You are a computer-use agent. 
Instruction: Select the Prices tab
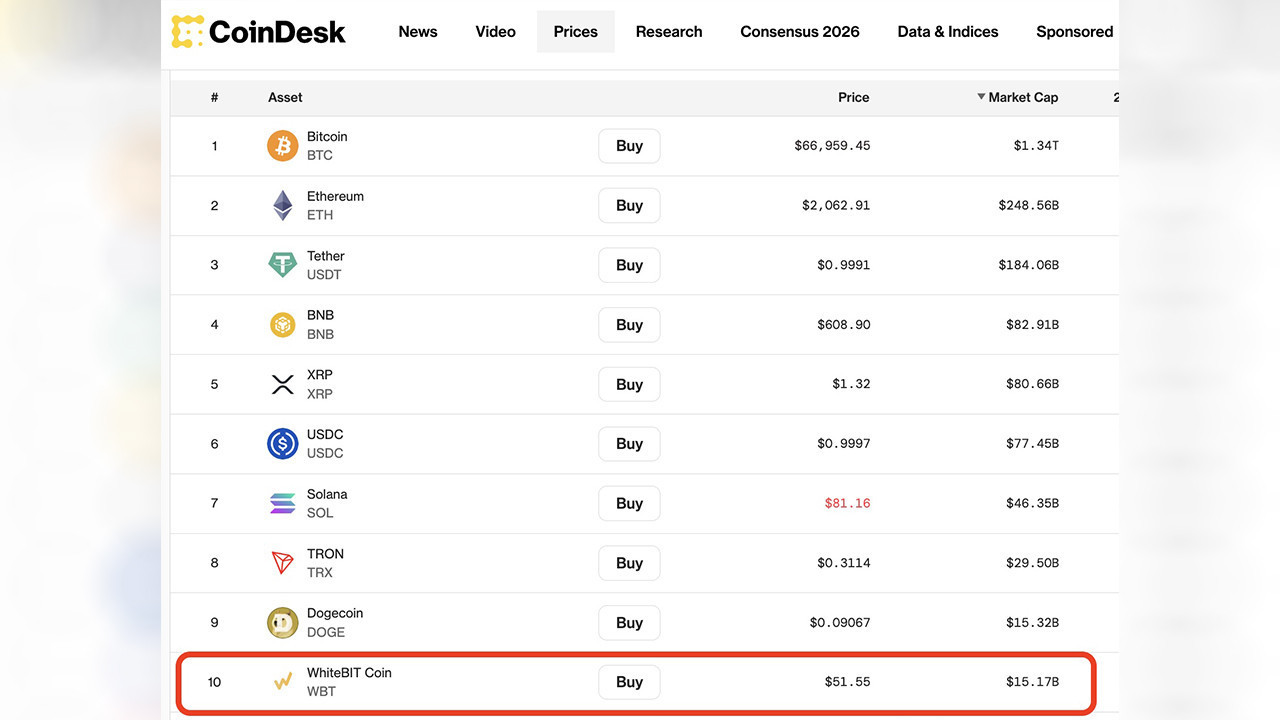pyautogui.click(x=575, y=31)
